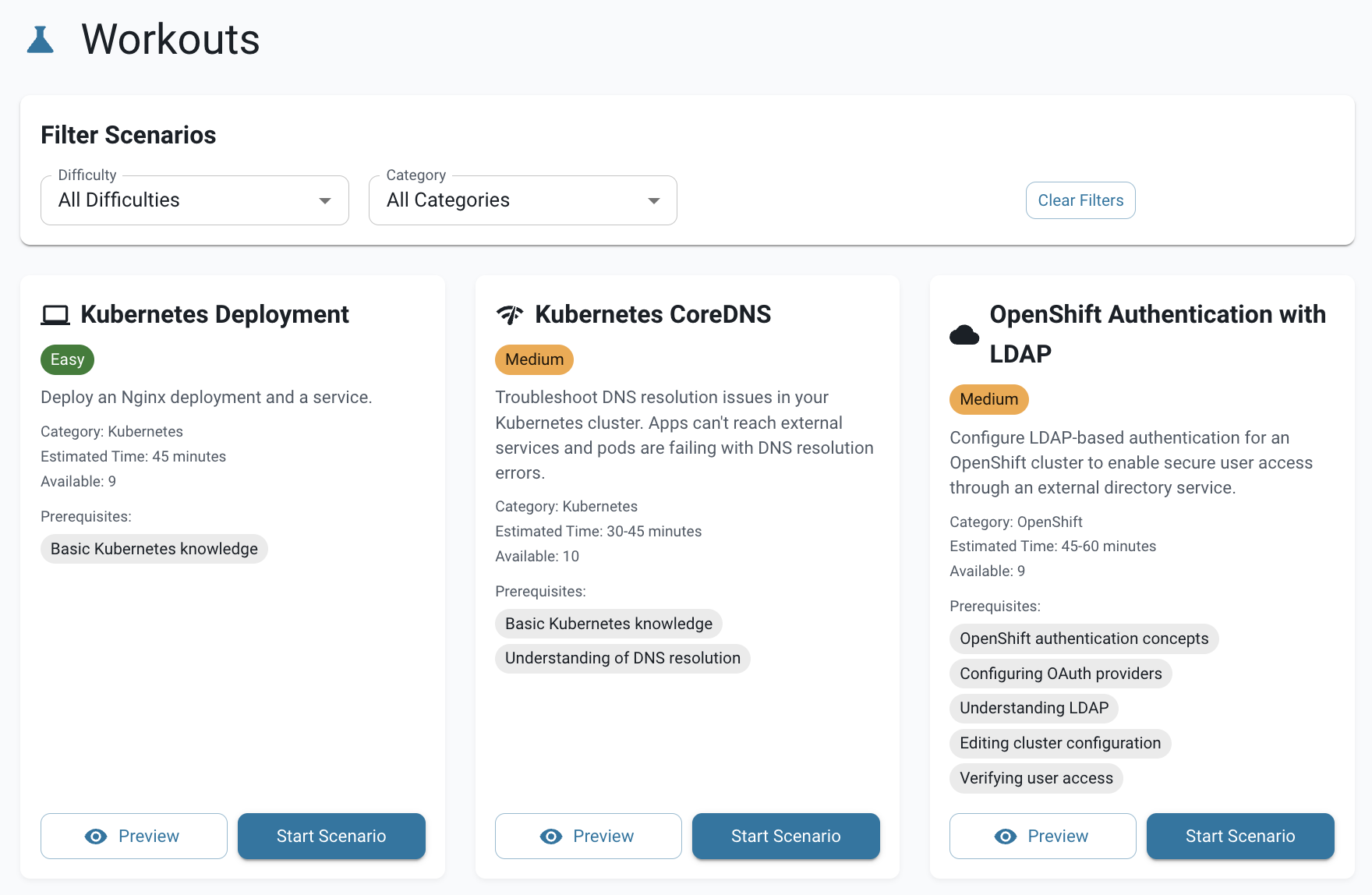Click the Clear Filters button
The image size is (1372, 895).
coord(1080,200)
